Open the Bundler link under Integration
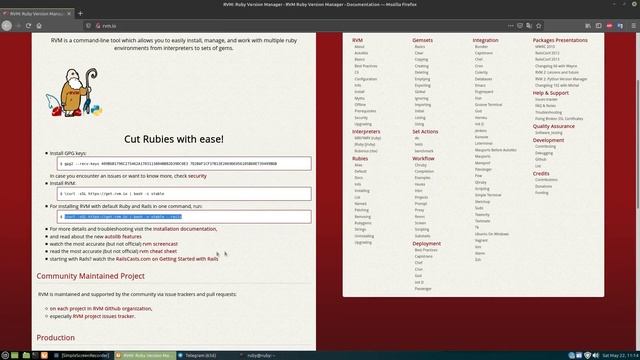The height and width of the screenshot is (360, 640). click(481, 47)
